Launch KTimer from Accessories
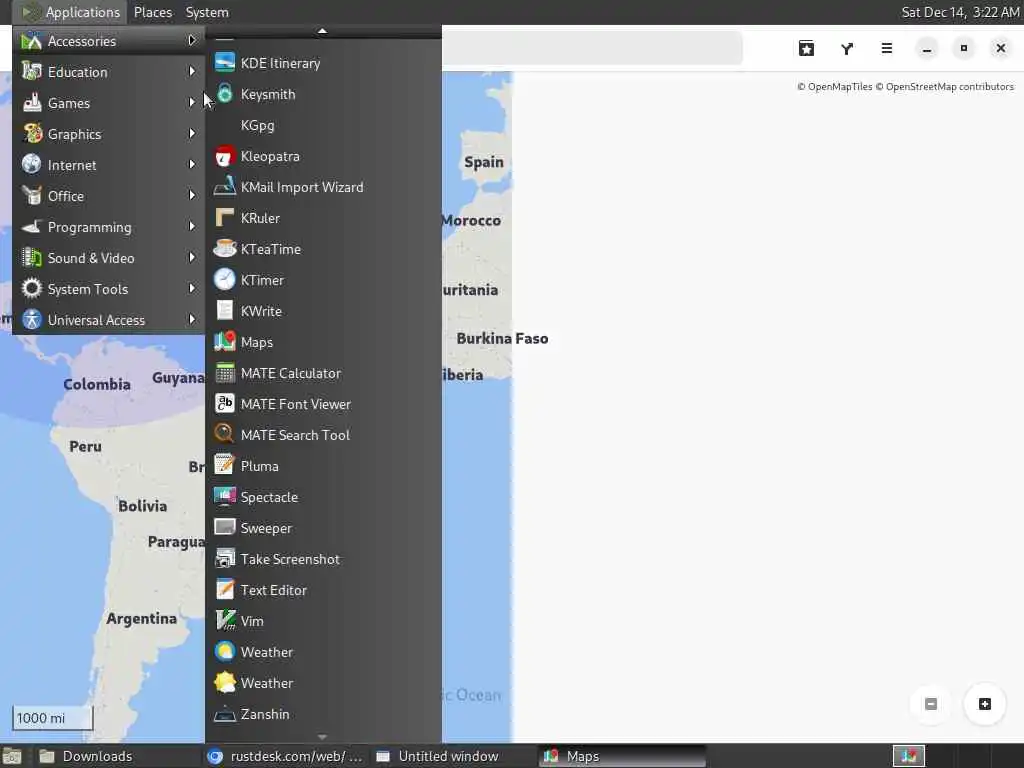Screen dimensions: 1024x768 (323, 280)
